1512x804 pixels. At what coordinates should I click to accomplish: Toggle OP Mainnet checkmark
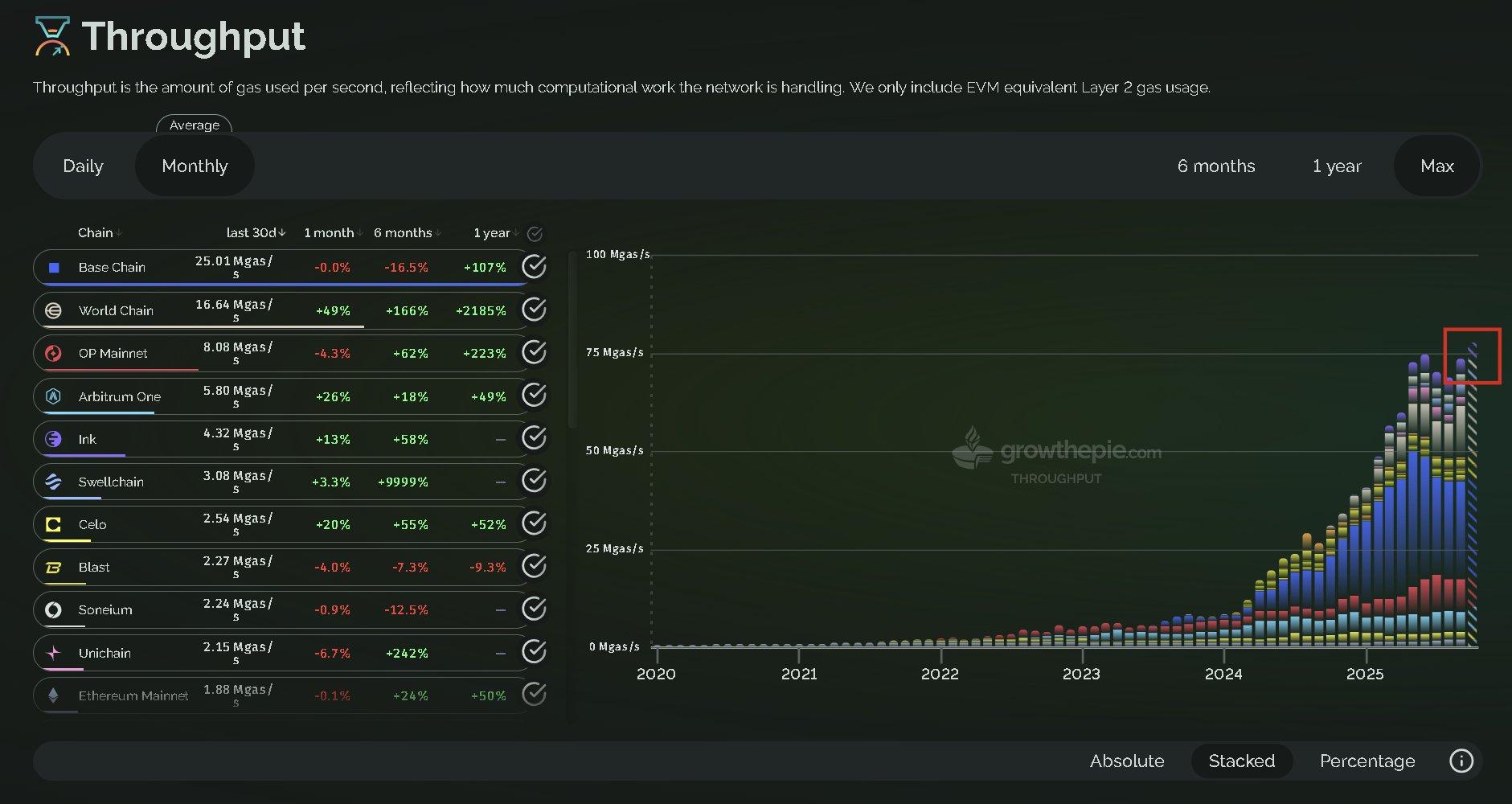(x=534, y=352)
